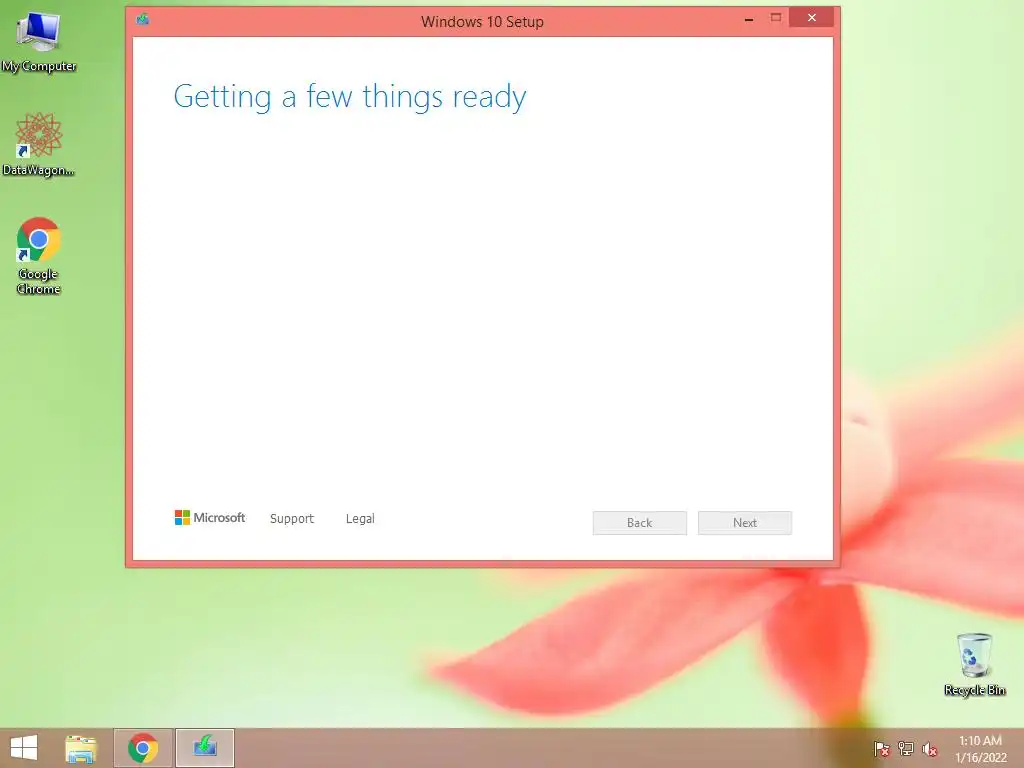Switch to Chrome in the taskbar
This screenshot has height=768, width=1024.
[x=143, y=748]
